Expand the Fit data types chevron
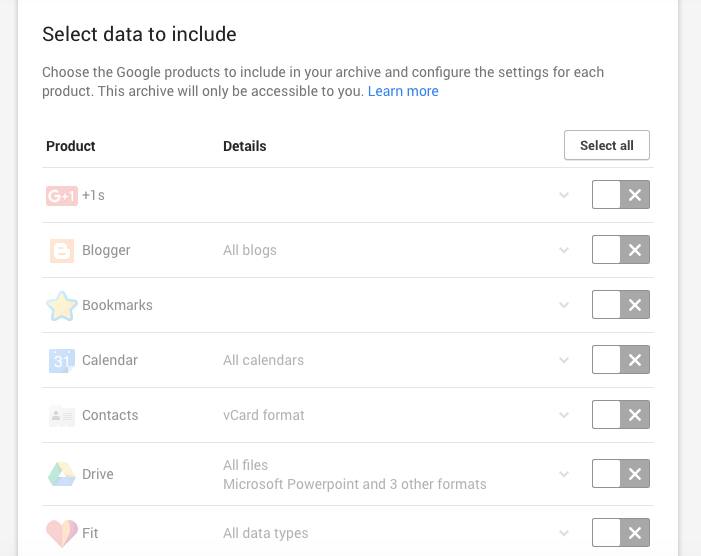This screenshot has height=556, width=701. (x=565, y=533)
